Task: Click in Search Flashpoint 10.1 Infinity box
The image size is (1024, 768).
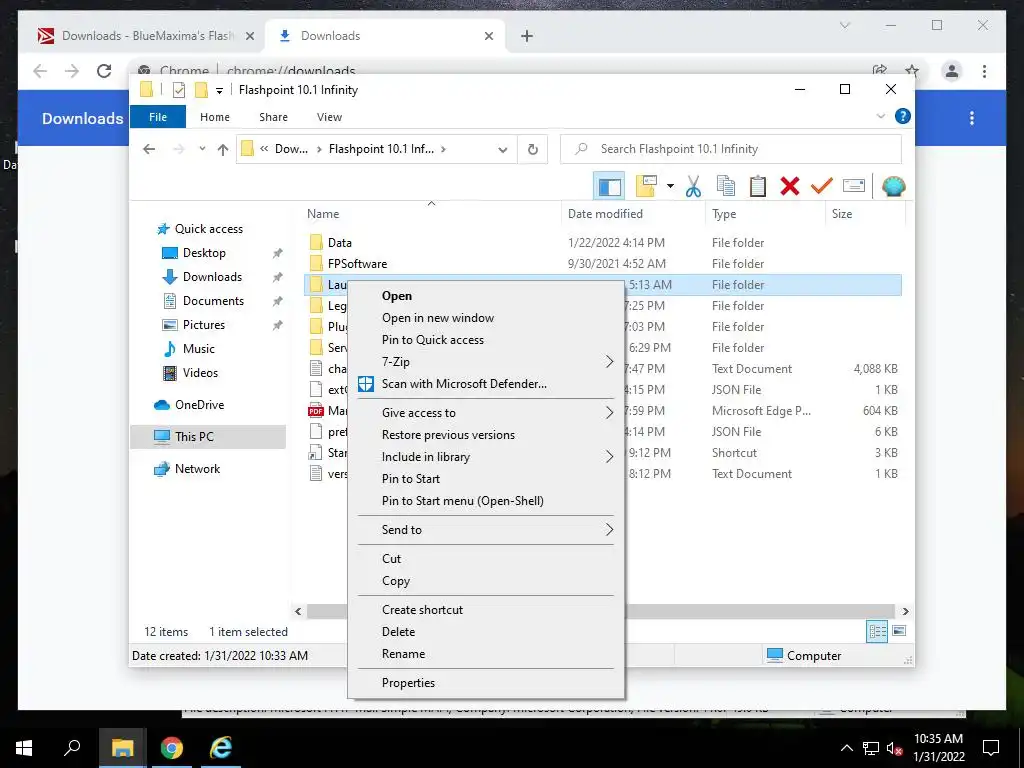Action: pos(731,150)
